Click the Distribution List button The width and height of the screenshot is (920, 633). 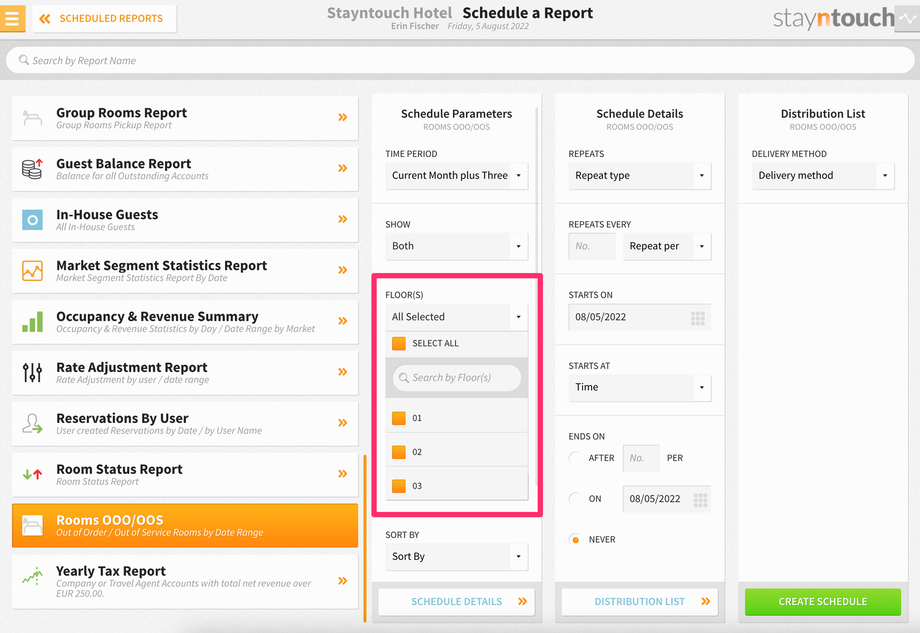(x=640, y=601)
